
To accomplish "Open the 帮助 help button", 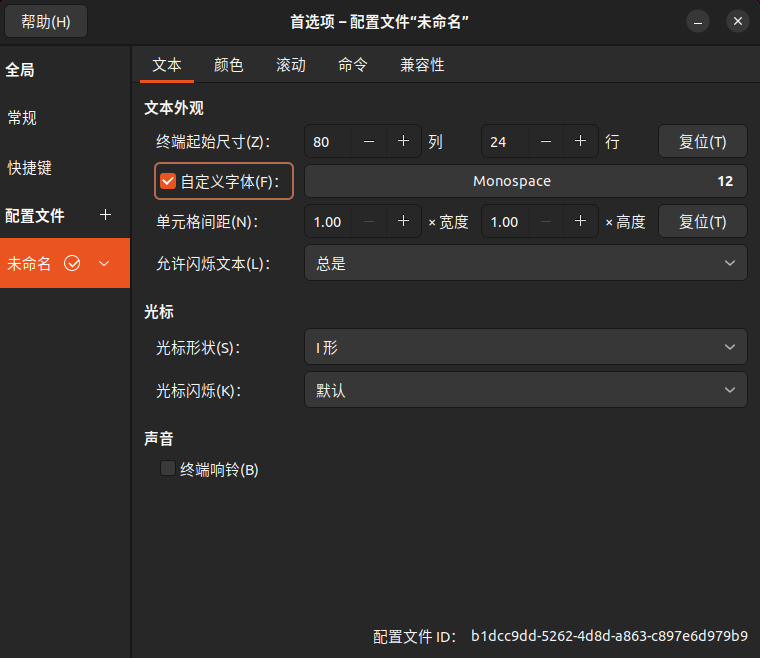I will pos(46,21).
